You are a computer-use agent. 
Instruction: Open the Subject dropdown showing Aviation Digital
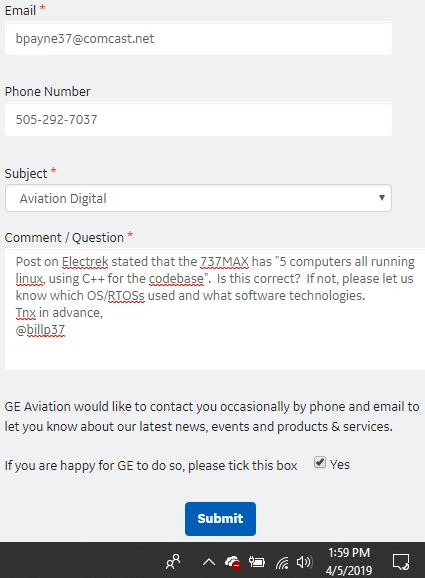point(198,198)
